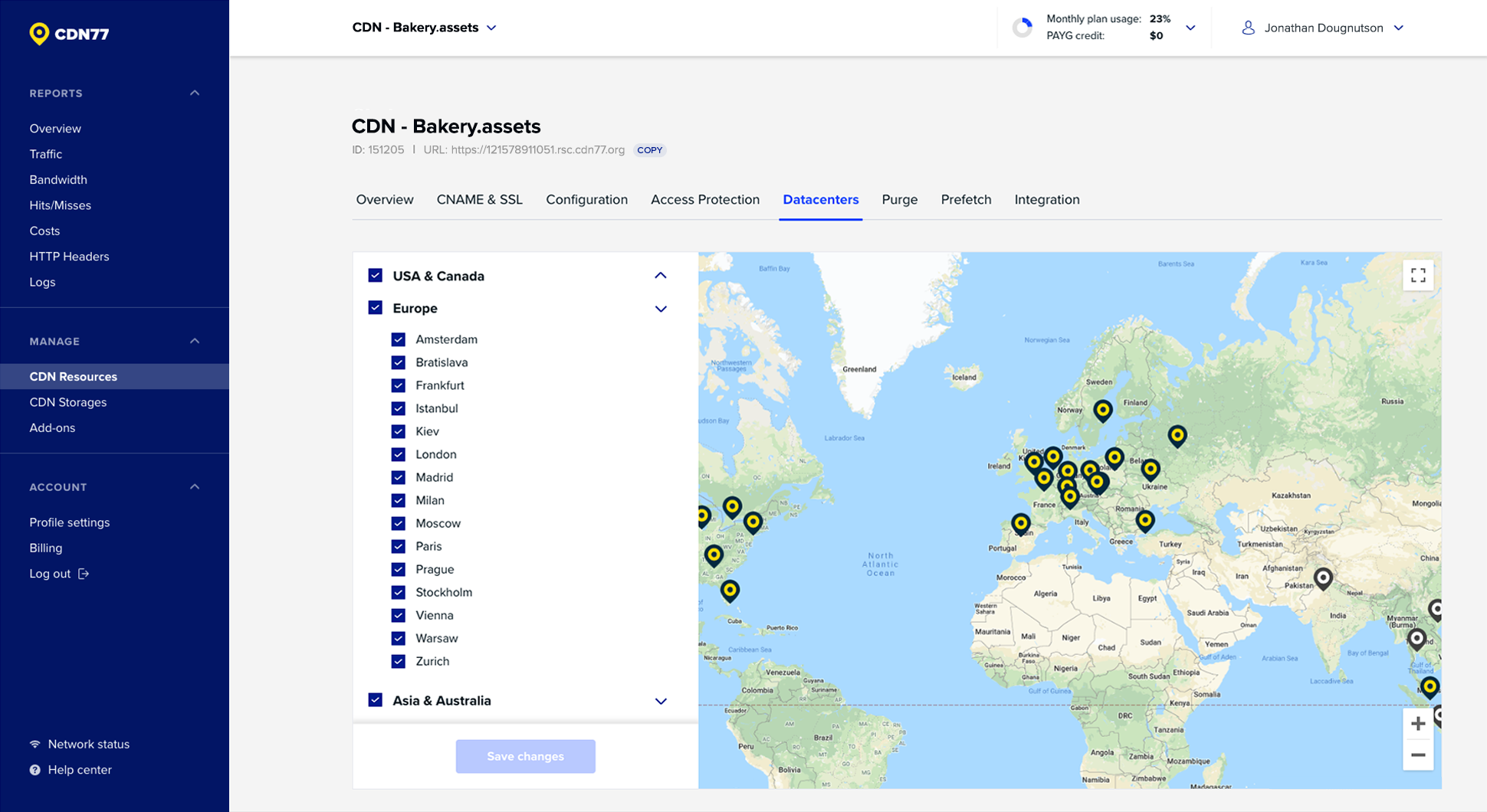Open CDN Storages in the sidebar

pyautogui.click(x=68, y=401)
